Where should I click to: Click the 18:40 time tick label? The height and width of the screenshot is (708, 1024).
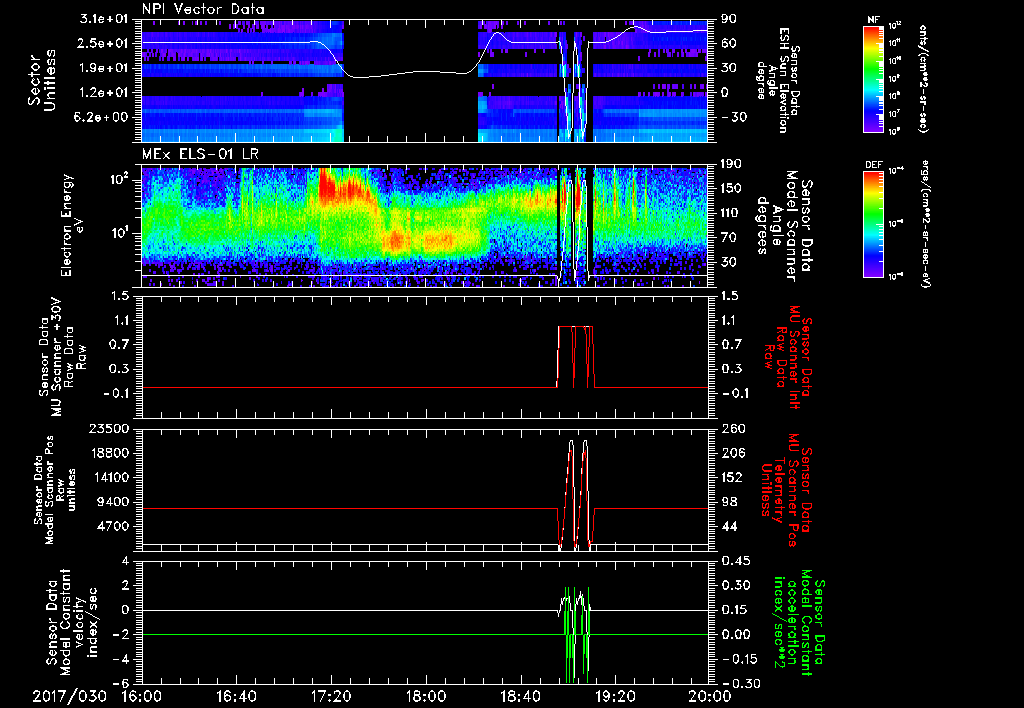click(x=520, y=696)
